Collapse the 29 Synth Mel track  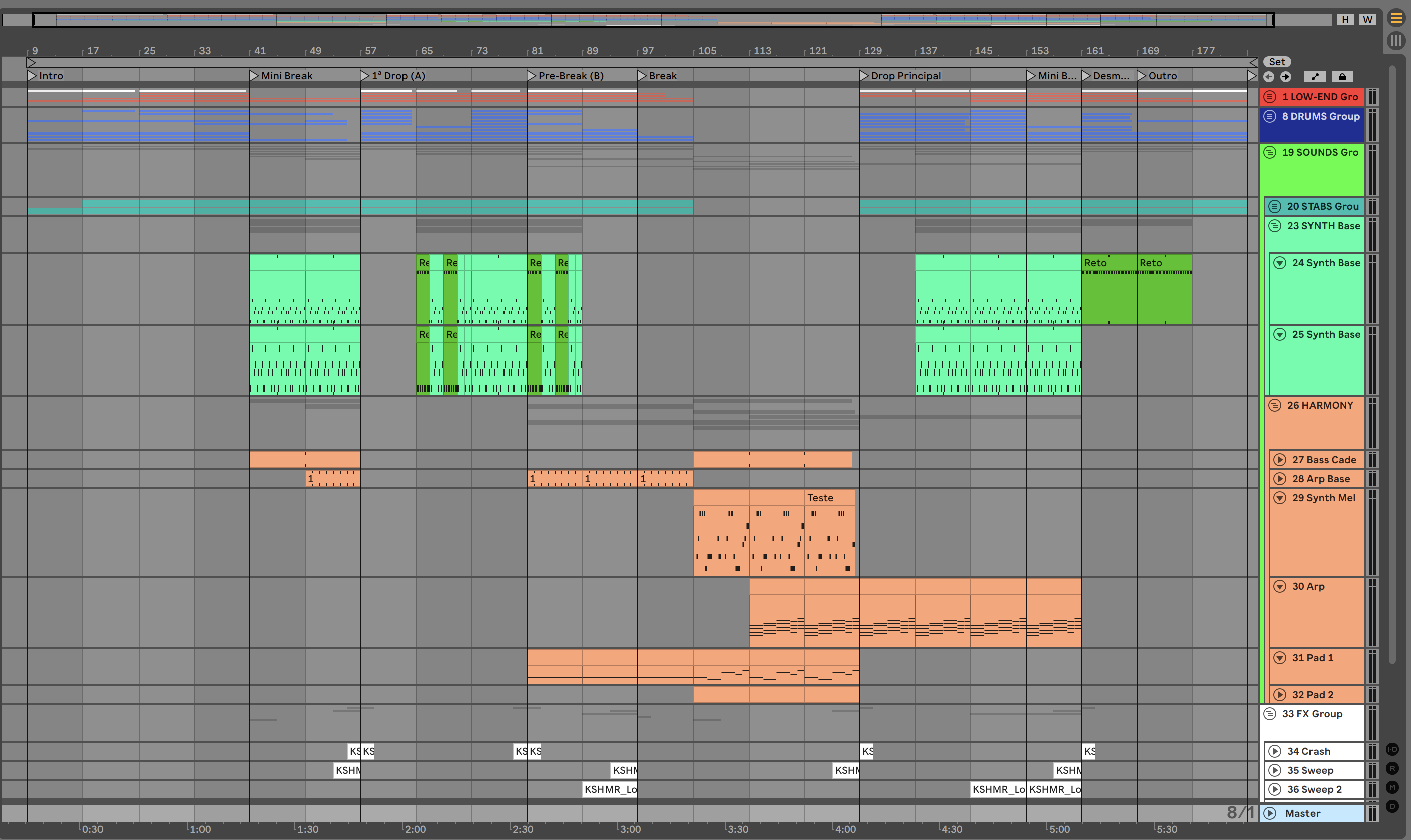[x=1280, y=498]
